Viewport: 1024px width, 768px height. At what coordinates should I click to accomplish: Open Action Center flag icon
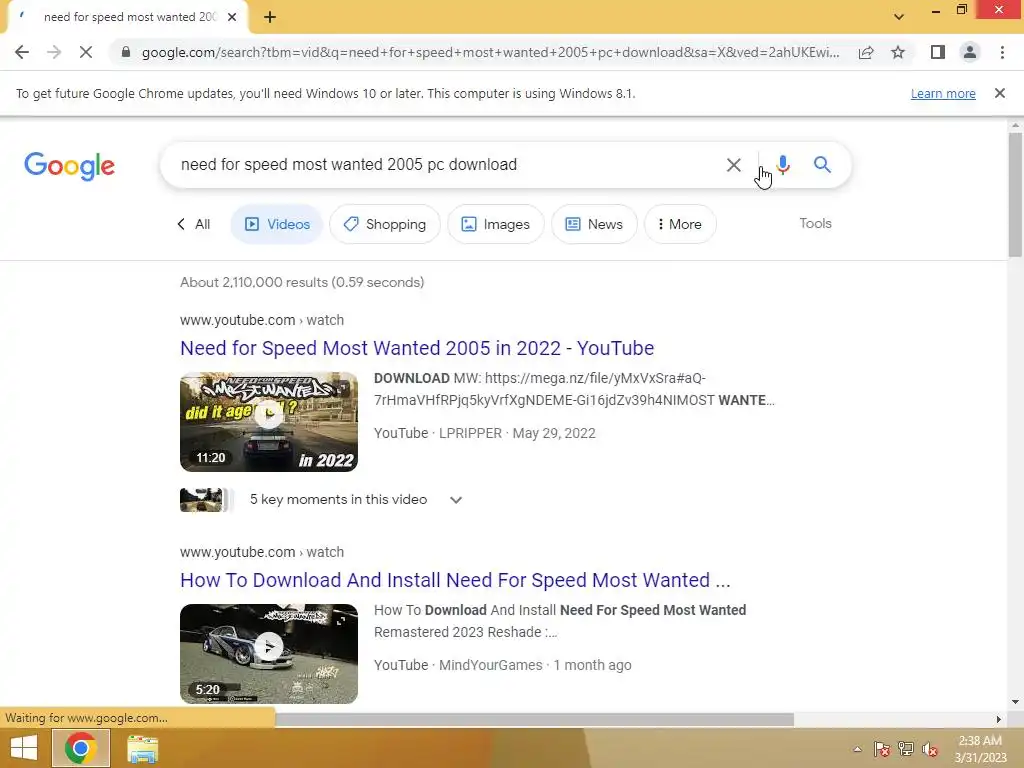pyautogui.click(x=882, y=749)
